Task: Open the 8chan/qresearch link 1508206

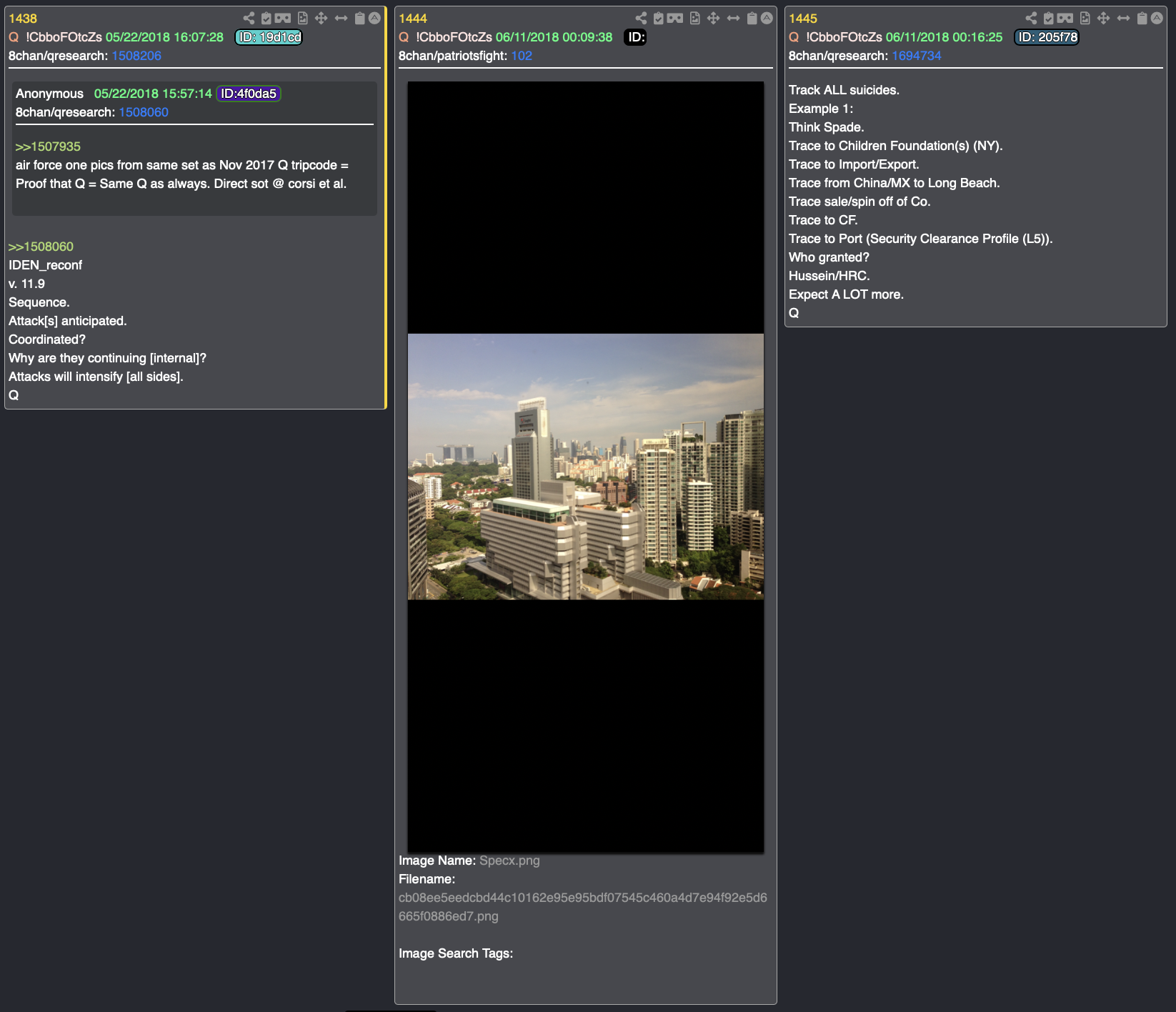Action: click(136, 56)
